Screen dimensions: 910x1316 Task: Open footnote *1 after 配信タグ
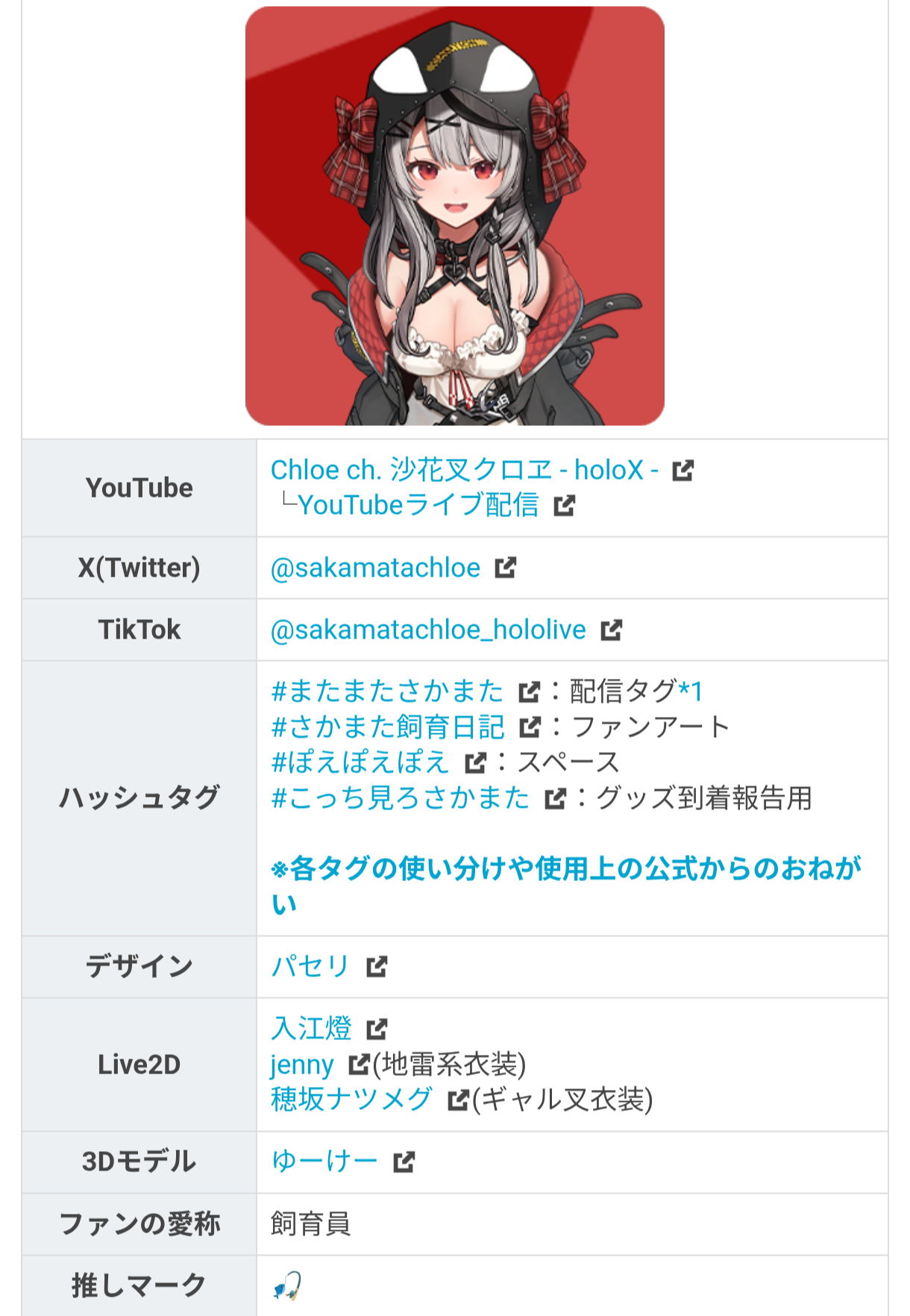[x=691, y=690]
